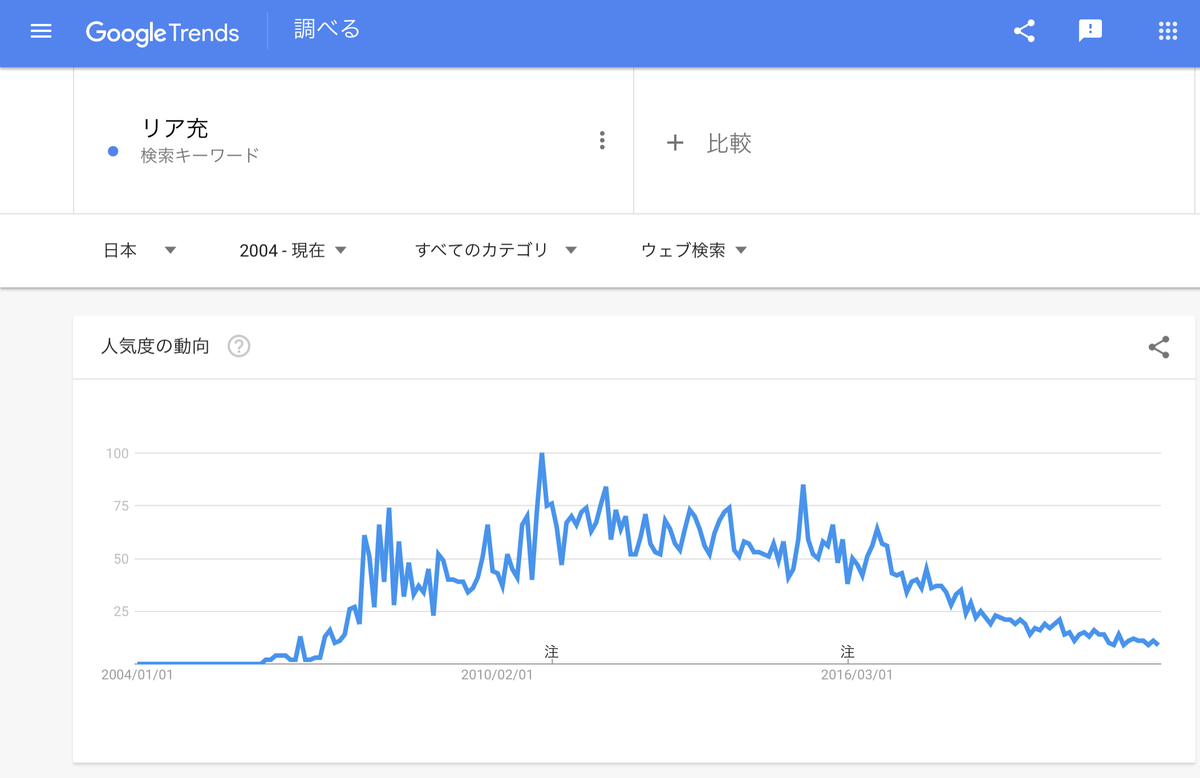The width and height of the screenshot is (1200, 778).
Task: Share the 人気度の動向 chart
Action: tap(1158, 347)
